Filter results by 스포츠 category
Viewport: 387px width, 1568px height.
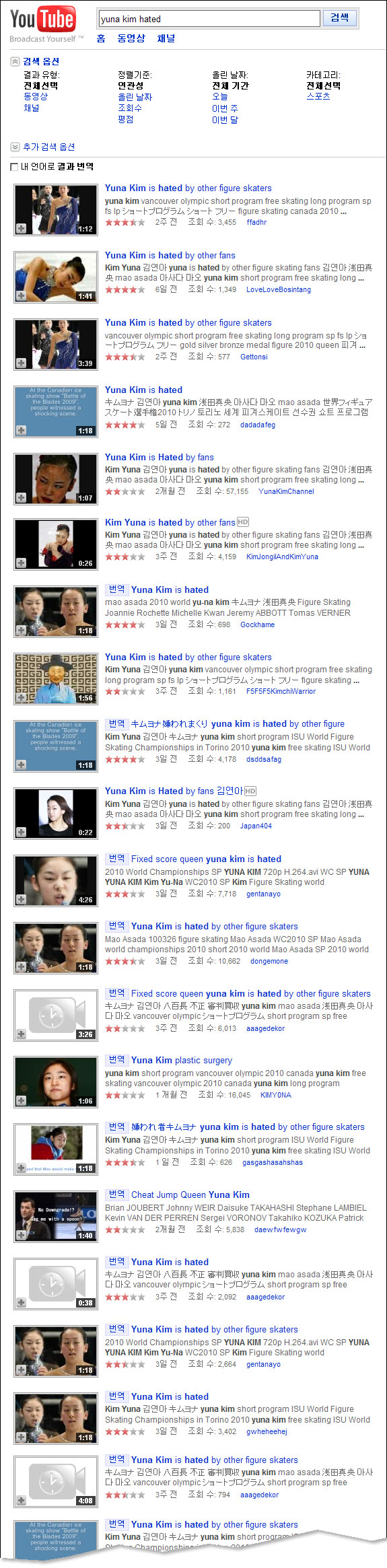coord(318,96)
